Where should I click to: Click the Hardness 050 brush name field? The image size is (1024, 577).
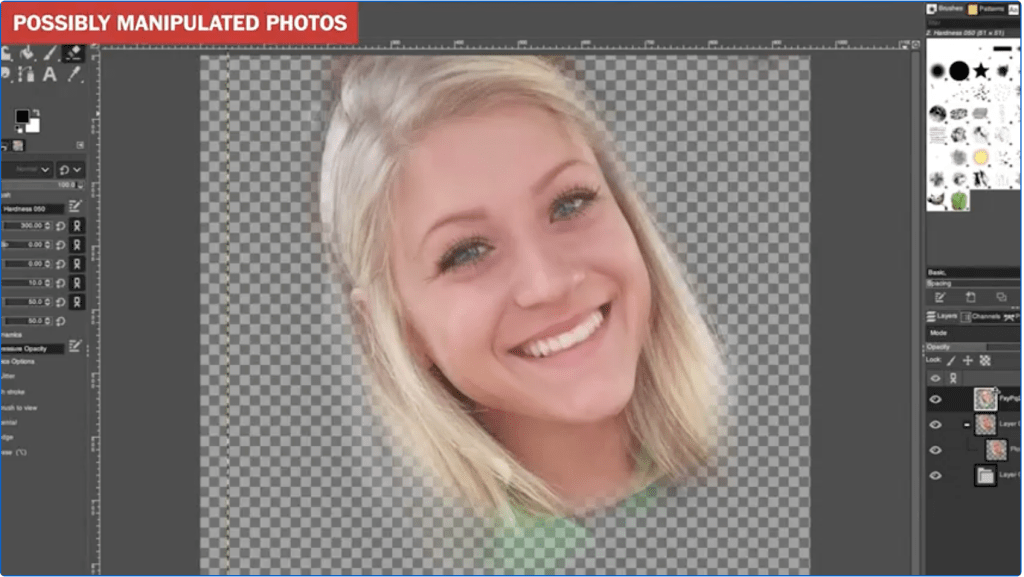[33, 208]
